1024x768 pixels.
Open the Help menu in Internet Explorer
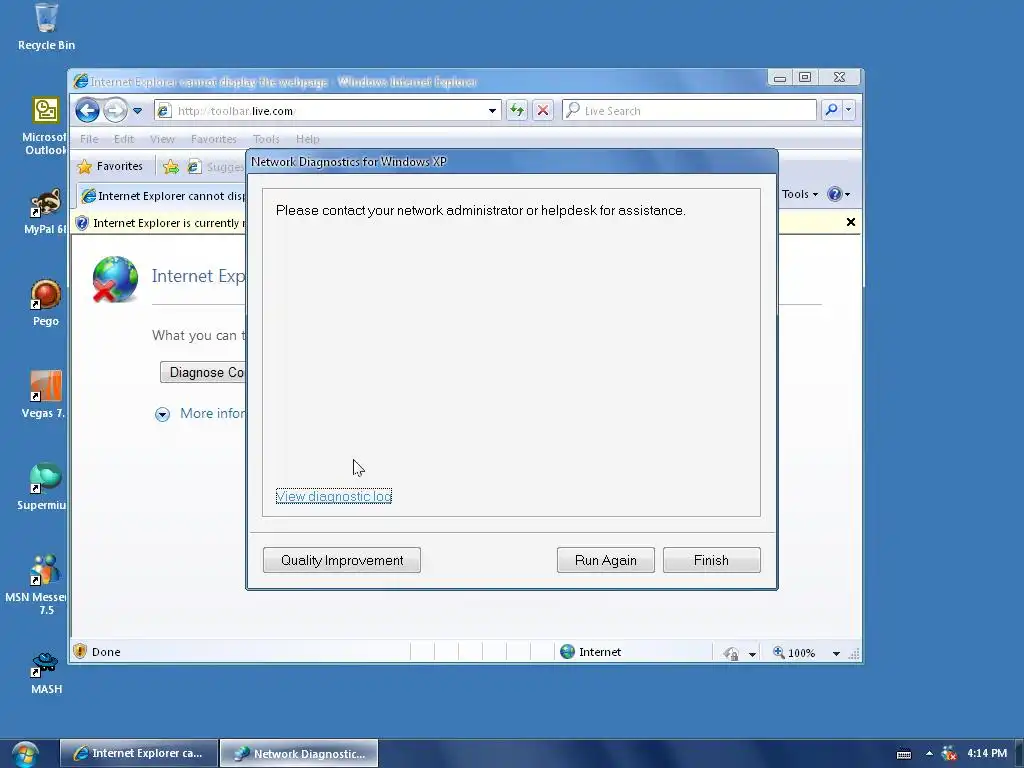(308, 139)
